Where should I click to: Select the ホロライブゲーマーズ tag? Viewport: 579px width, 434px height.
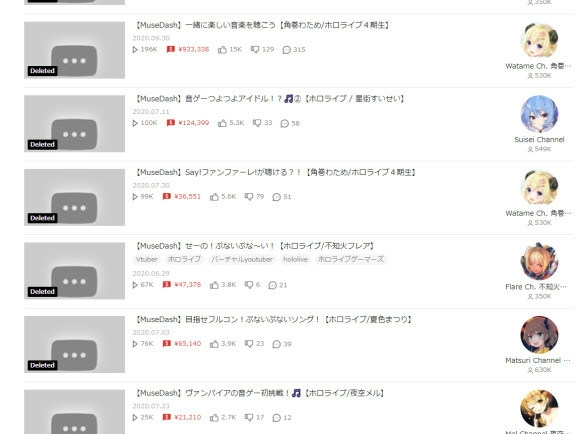pos(351,259)
